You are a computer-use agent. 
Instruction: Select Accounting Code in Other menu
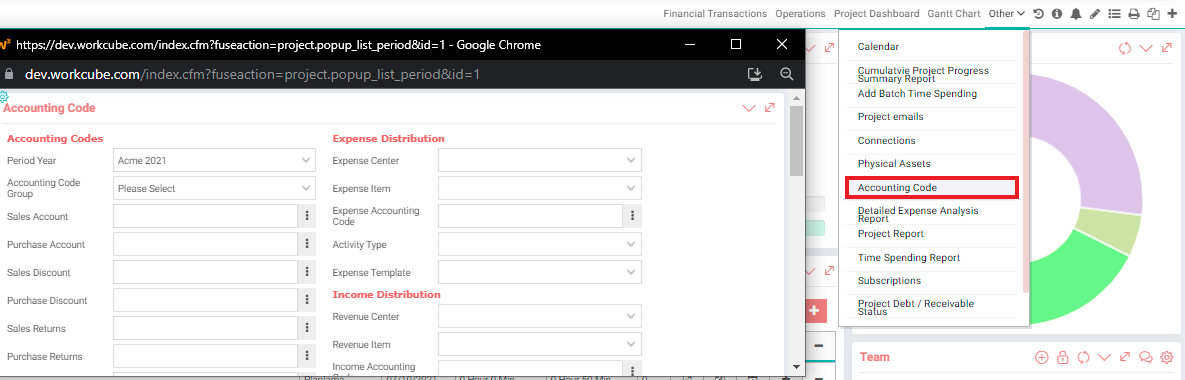pyautogui.click(x=932, y=187)
